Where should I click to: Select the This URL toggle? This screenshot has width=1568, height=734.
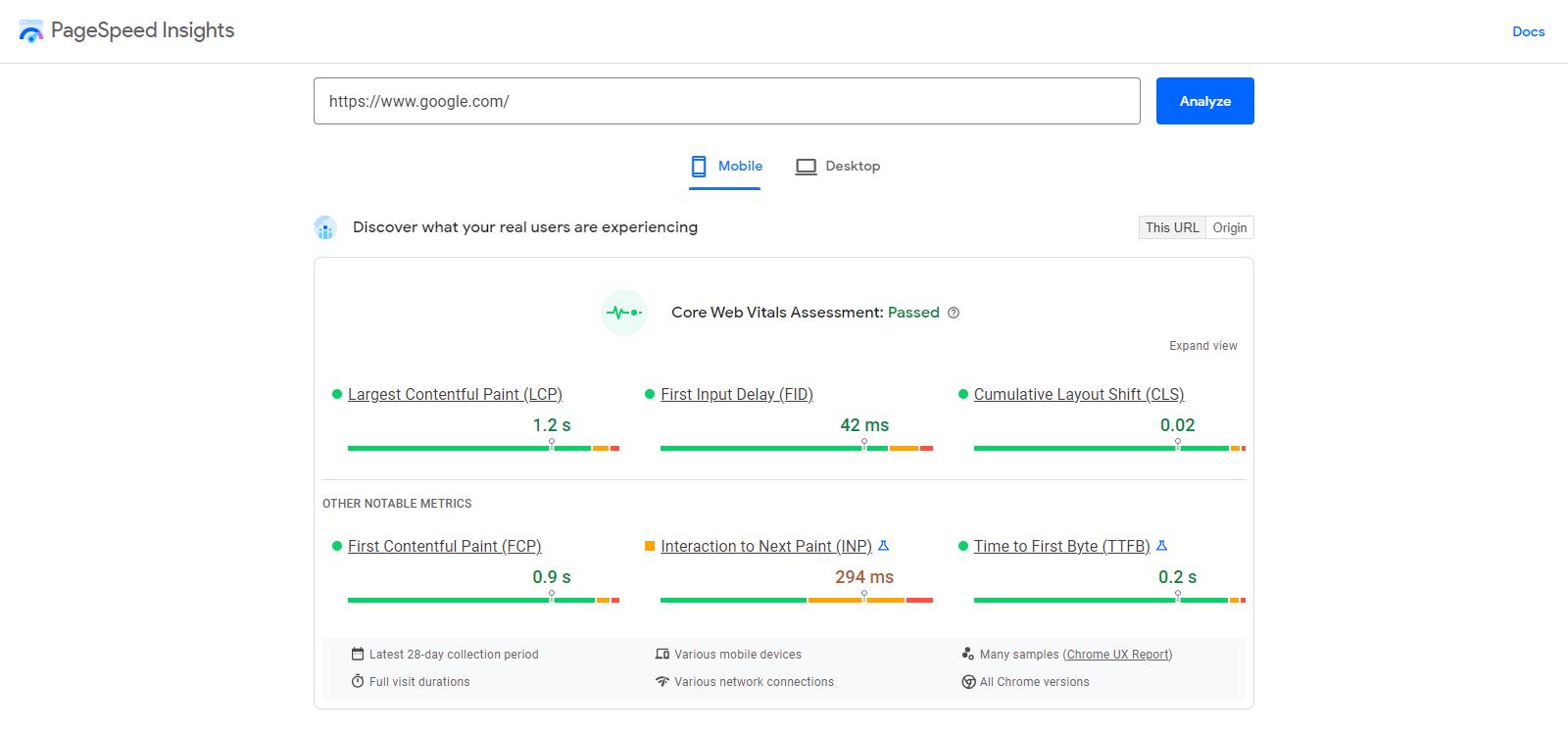coord(1172,227)
